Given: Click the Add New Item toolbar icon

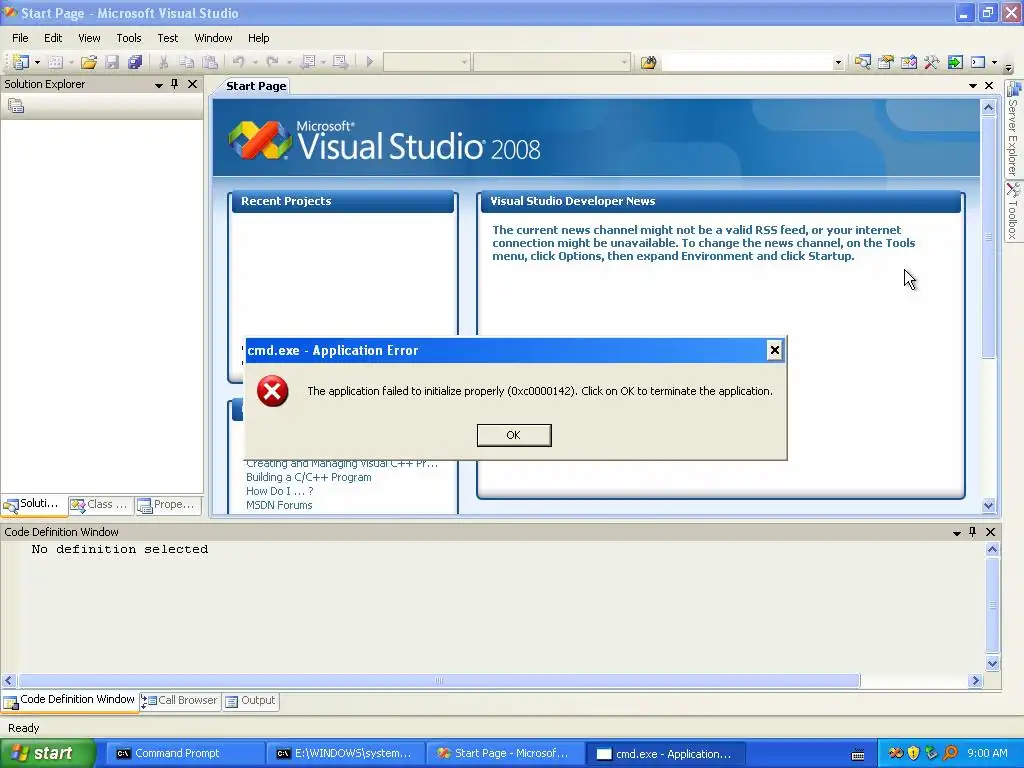Looking at the screenshot, I should [56, 62].
